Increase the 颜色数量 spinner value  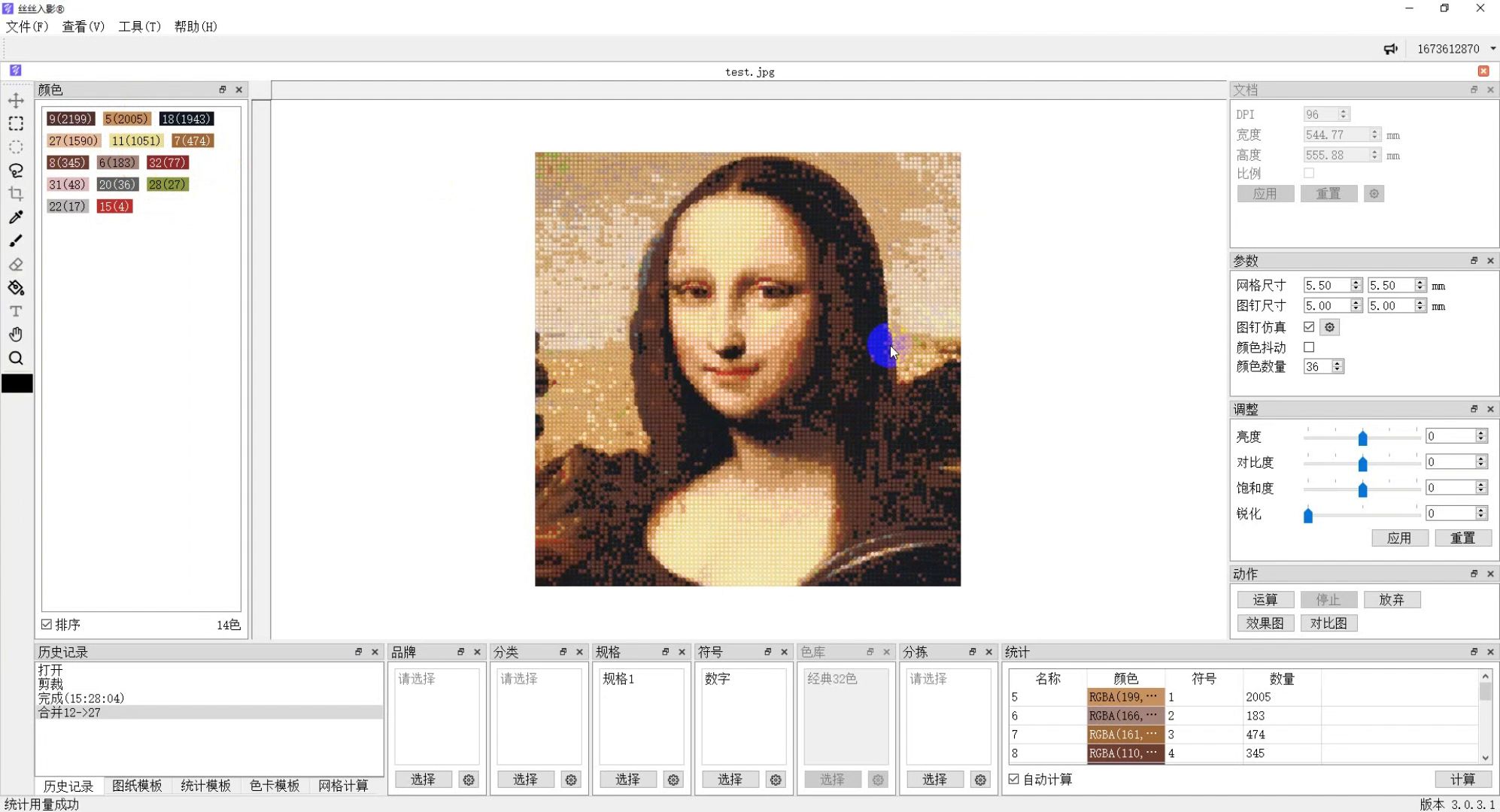1338,363
